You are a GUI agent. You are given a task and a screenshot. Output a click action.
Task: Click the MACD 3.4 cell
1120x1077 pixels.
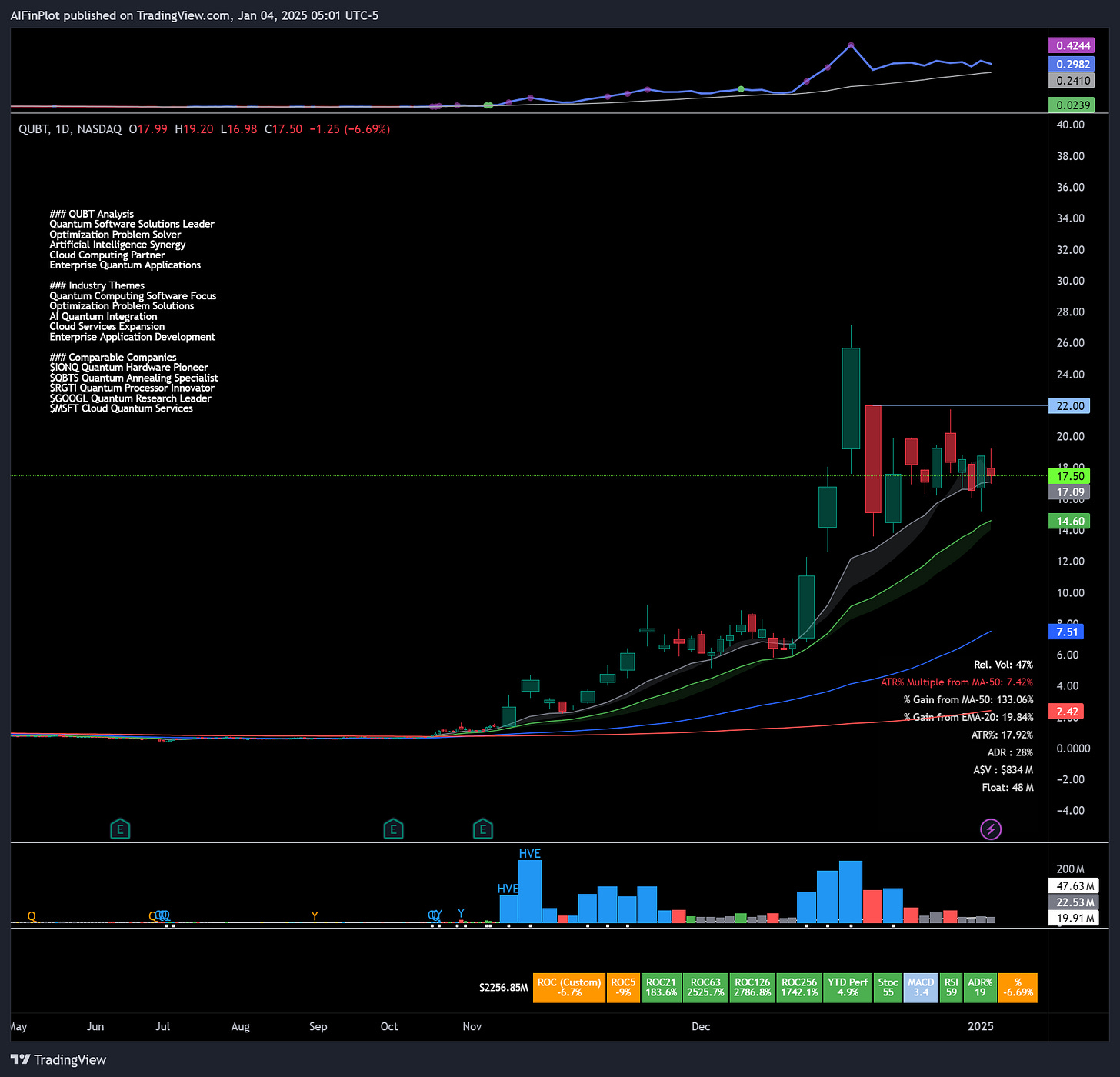point(921,988)
